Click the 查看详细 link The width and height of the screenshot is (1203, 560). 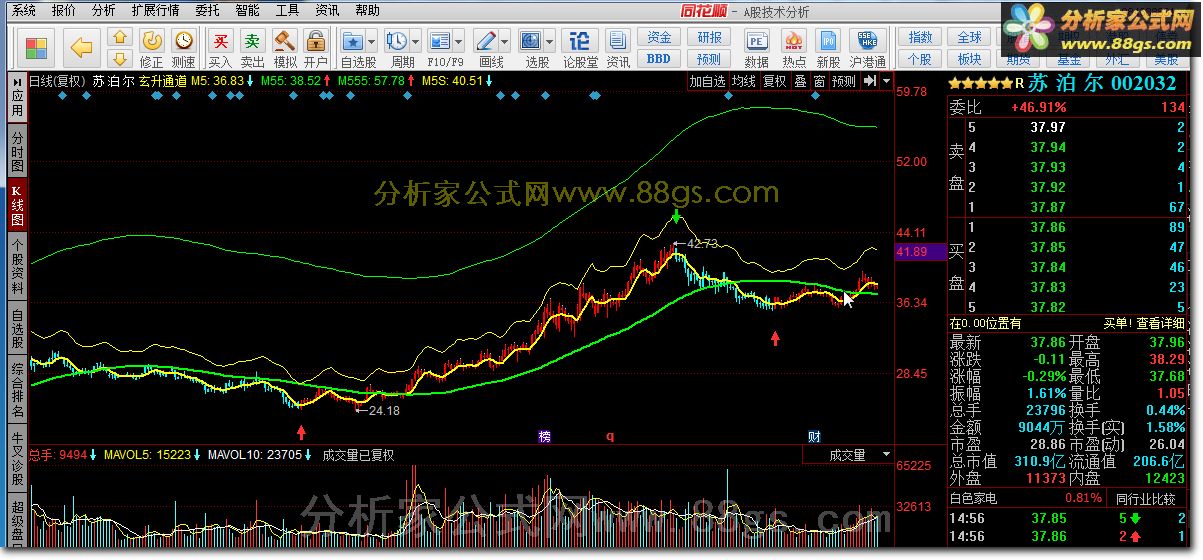(1160, 323)
